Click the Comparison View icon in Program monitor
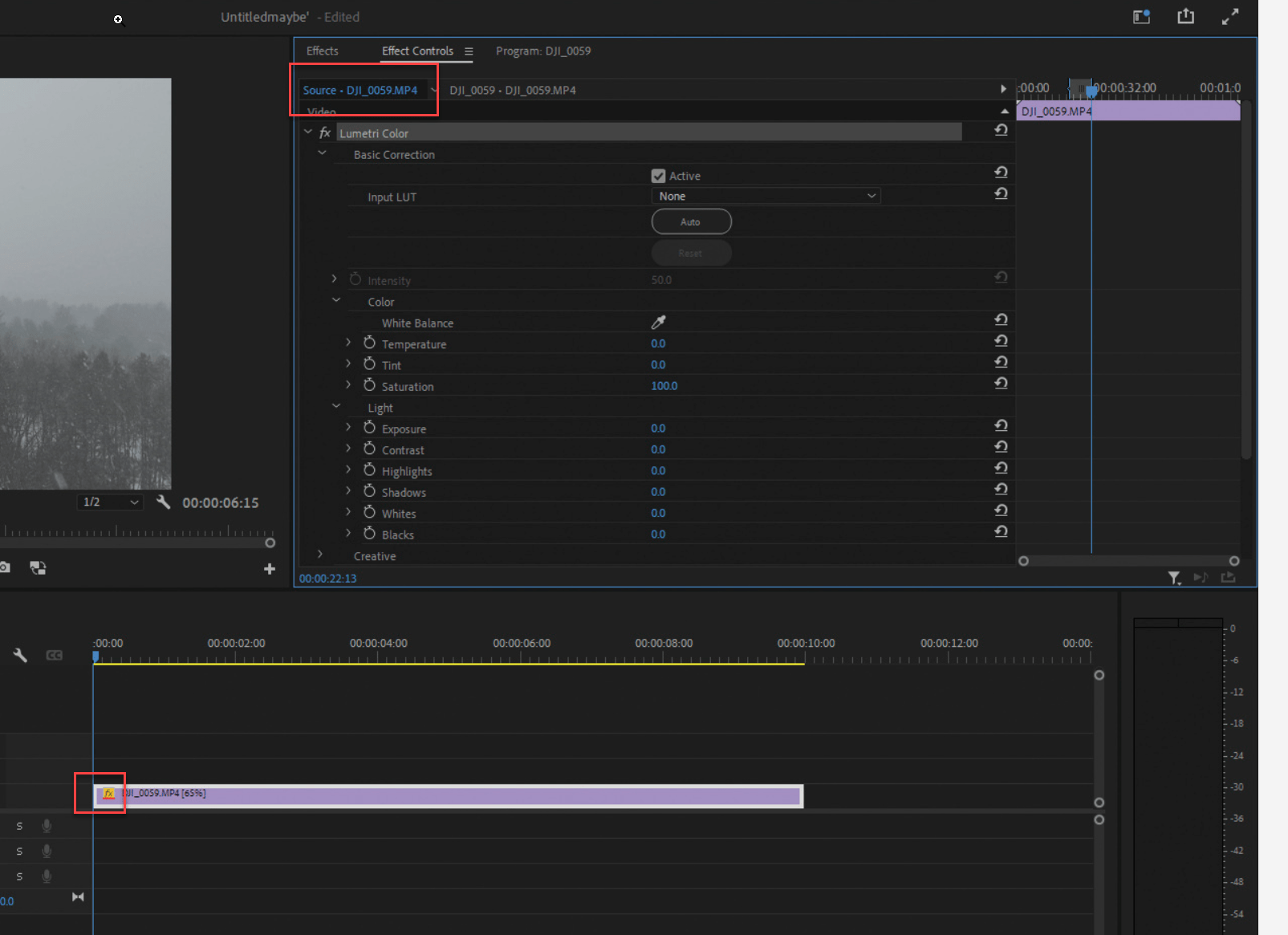Image resolution: width=1288 pixels, height=935 pixels. tap(38, 568)
